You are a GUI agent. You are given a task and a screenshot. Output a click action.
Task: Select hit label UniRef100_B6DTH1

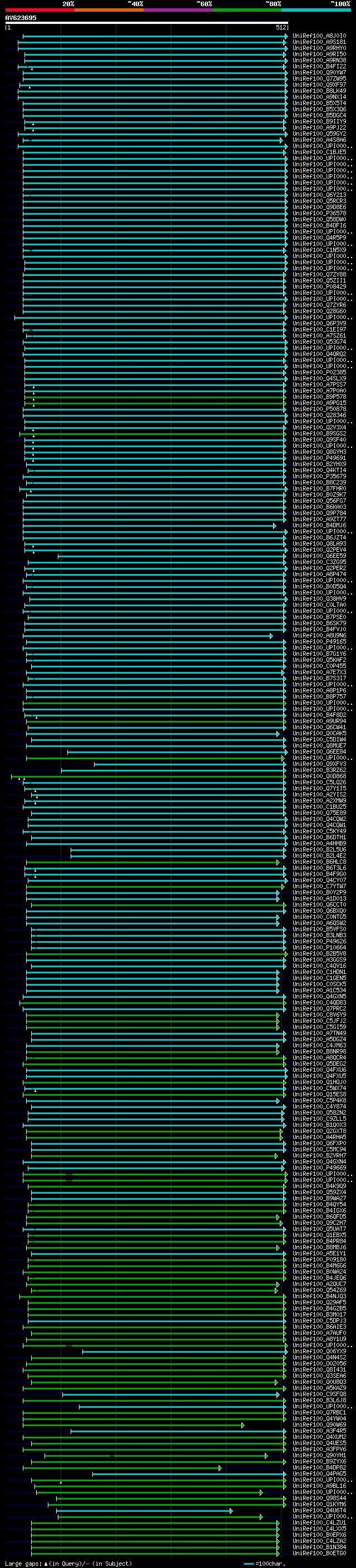click(319, 837)
